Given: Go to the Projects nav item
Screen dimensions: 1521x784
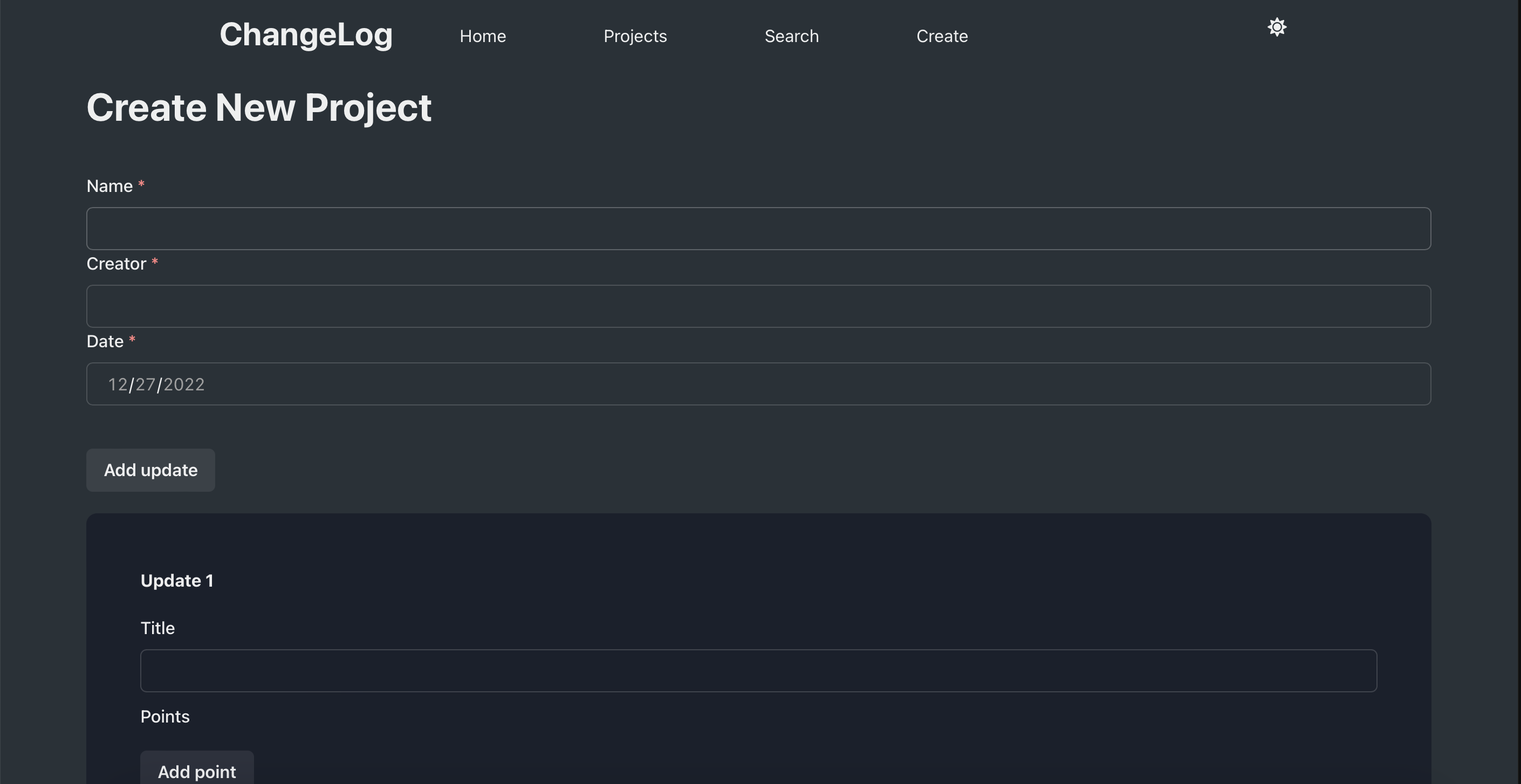Looking at the screenshot, I should click(x=635, y=36).
